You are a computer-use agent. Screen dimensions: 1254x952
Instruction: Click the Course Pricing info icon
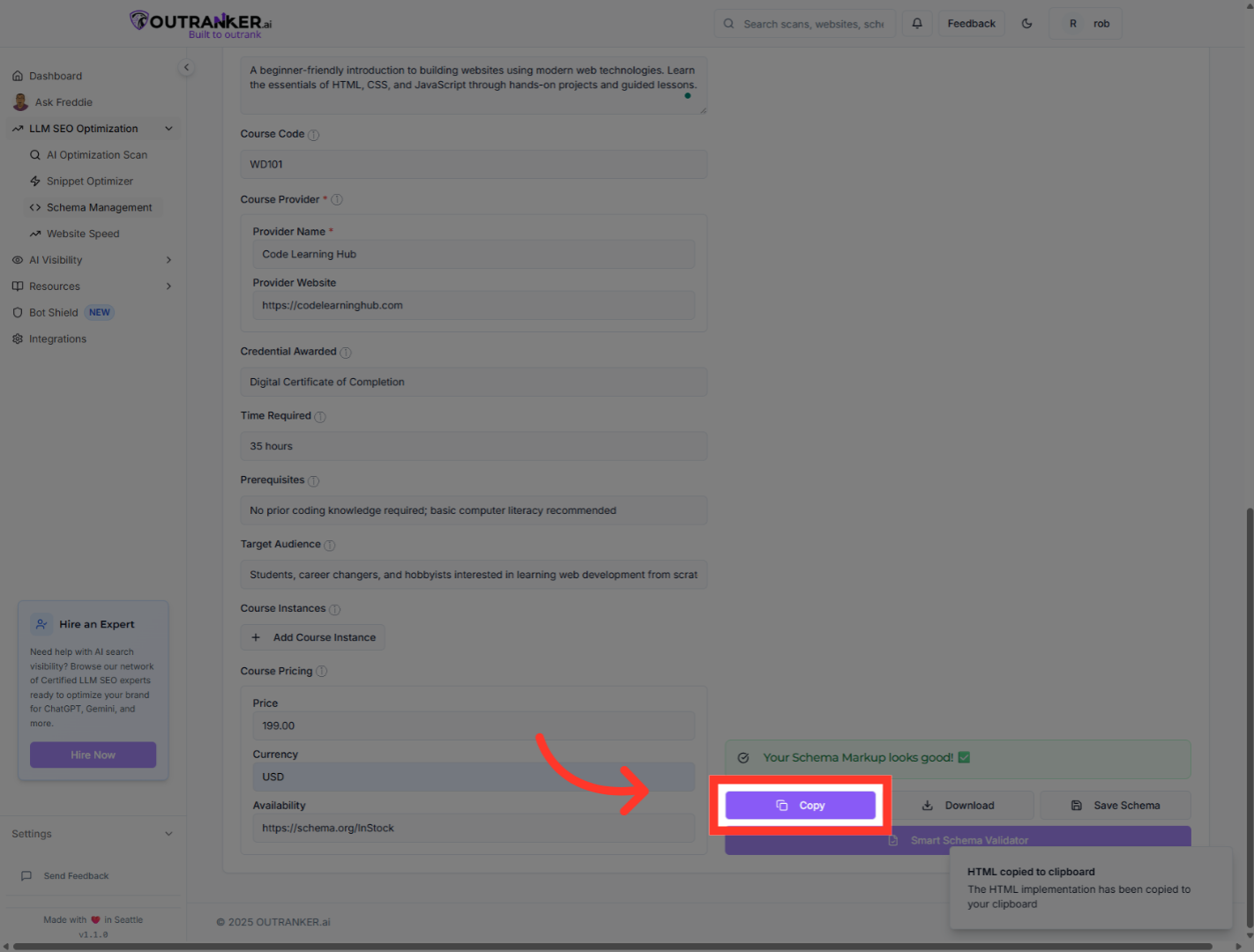322,672
